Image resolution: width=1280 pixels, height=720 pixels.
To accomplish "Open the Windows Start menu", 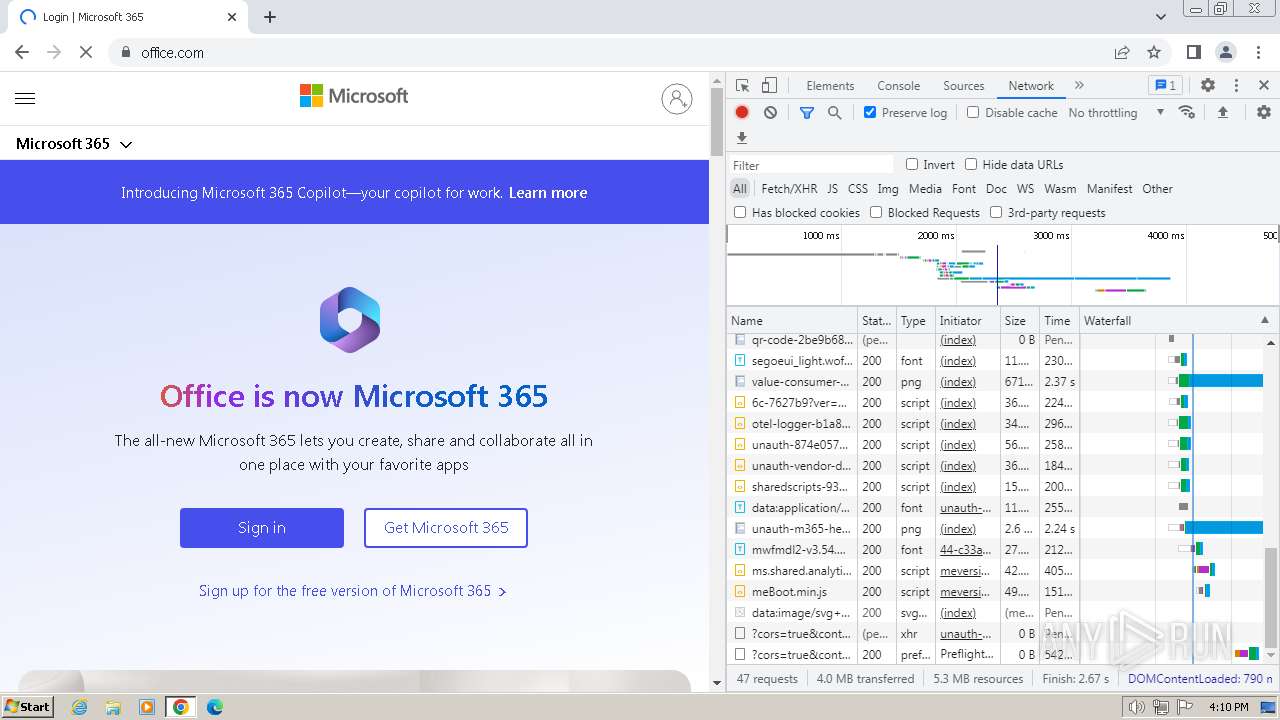I will point(27,707).
